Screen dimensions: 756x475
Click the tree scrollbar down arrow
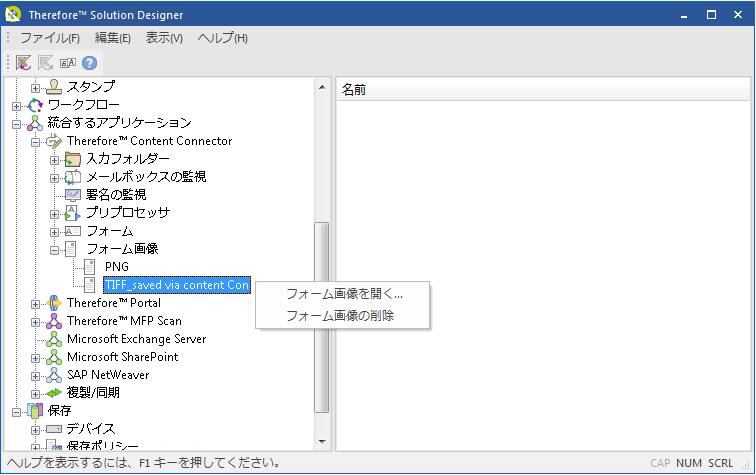pos(322,442)
